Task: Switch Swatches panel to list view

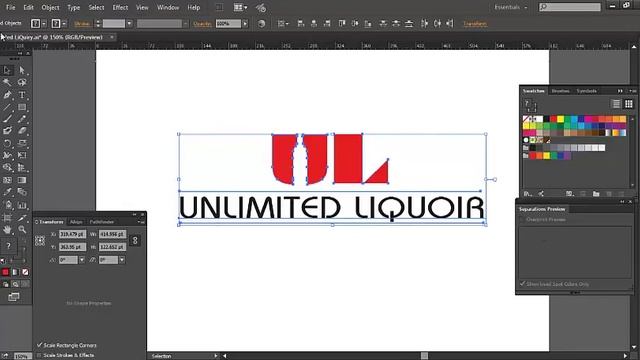Action: [x=616, y=104]
